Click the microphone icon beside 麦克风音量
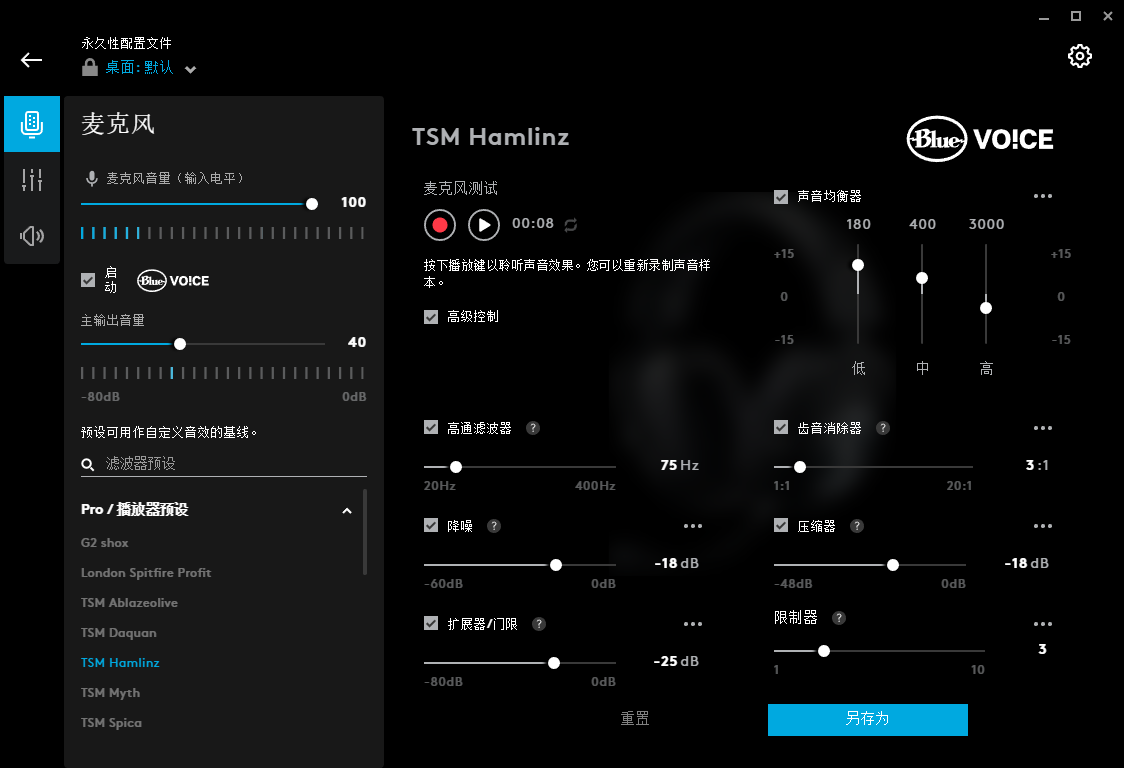The height and width of the screenshot is (768, 1124). (91, 179)
